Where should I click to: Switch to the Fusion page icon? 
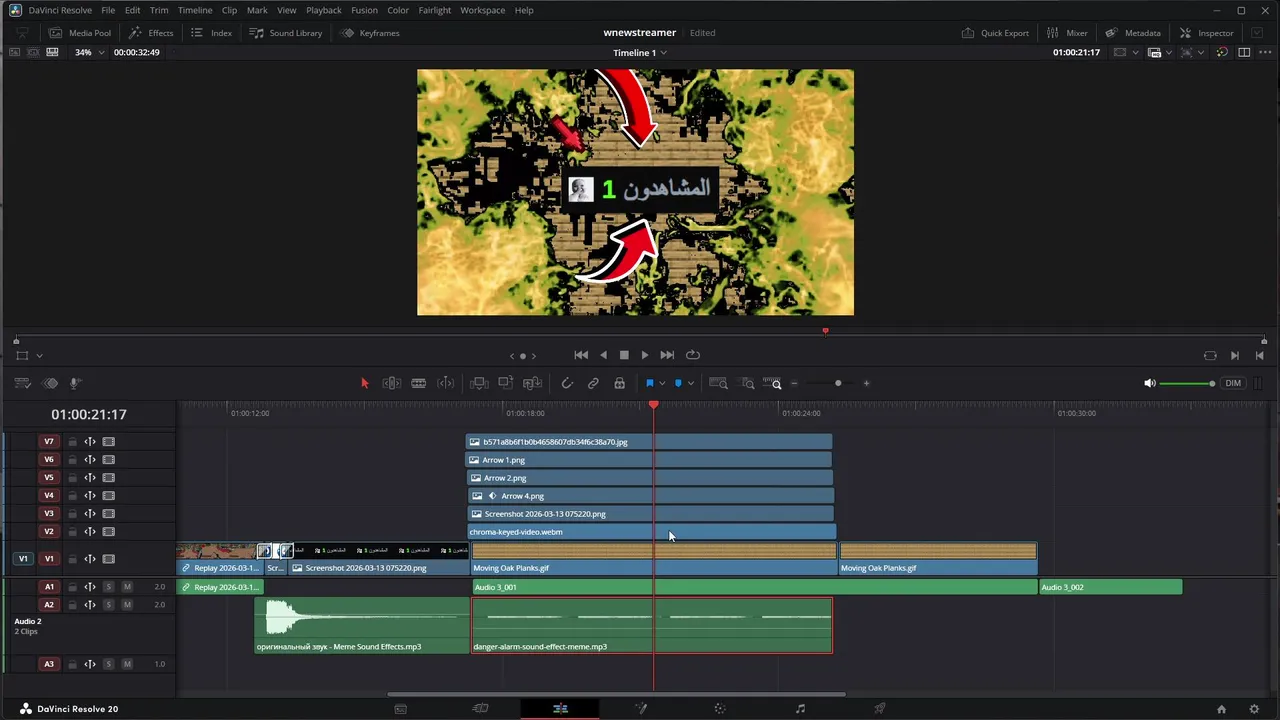click(x=640, y=709)
